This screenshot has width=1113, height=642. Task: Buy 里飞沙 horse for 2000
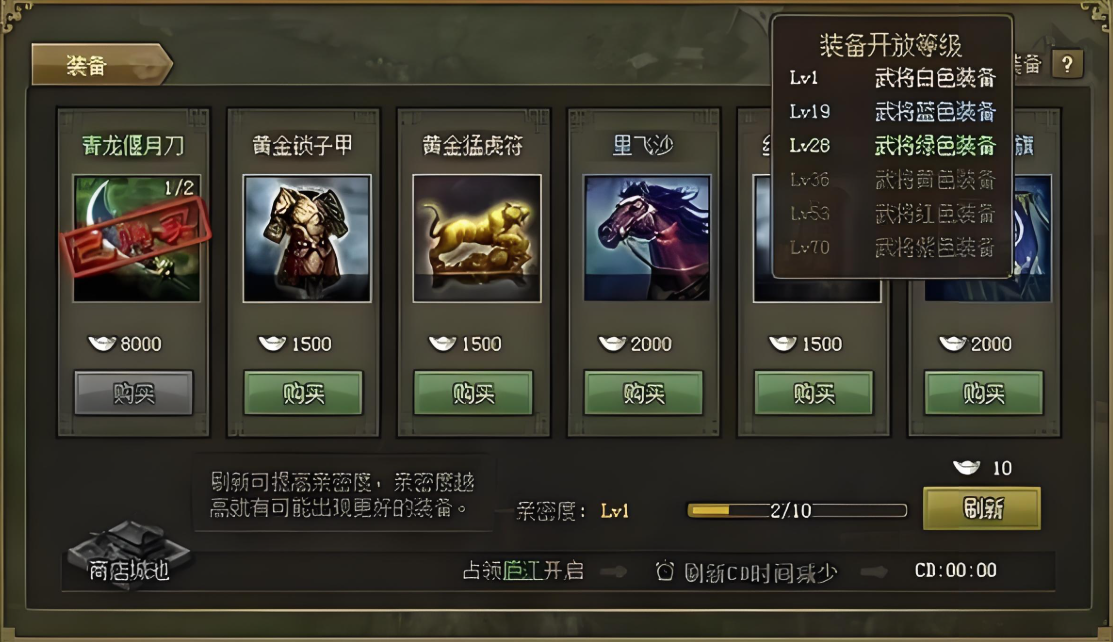coord(643,393)
